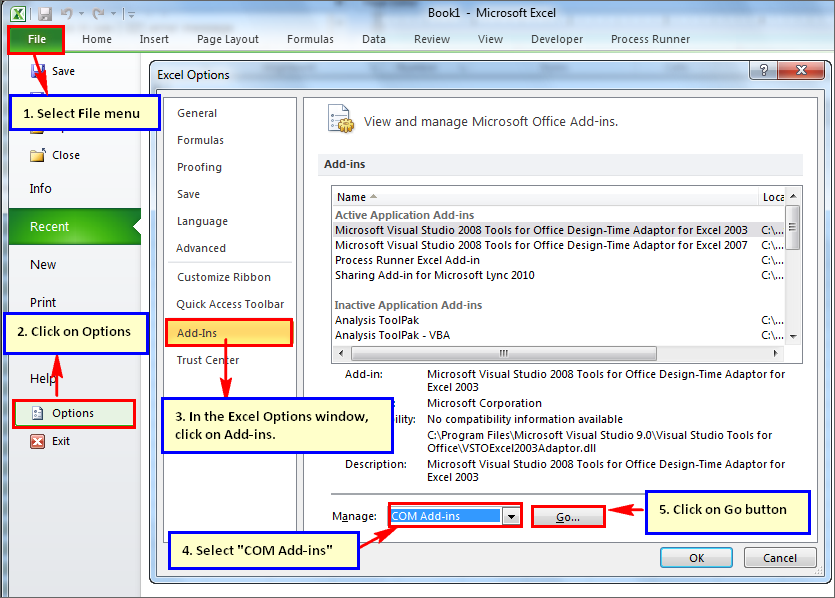Sort add-ins by the Name column header
The image size is (835, 598).
pos(351,197)
